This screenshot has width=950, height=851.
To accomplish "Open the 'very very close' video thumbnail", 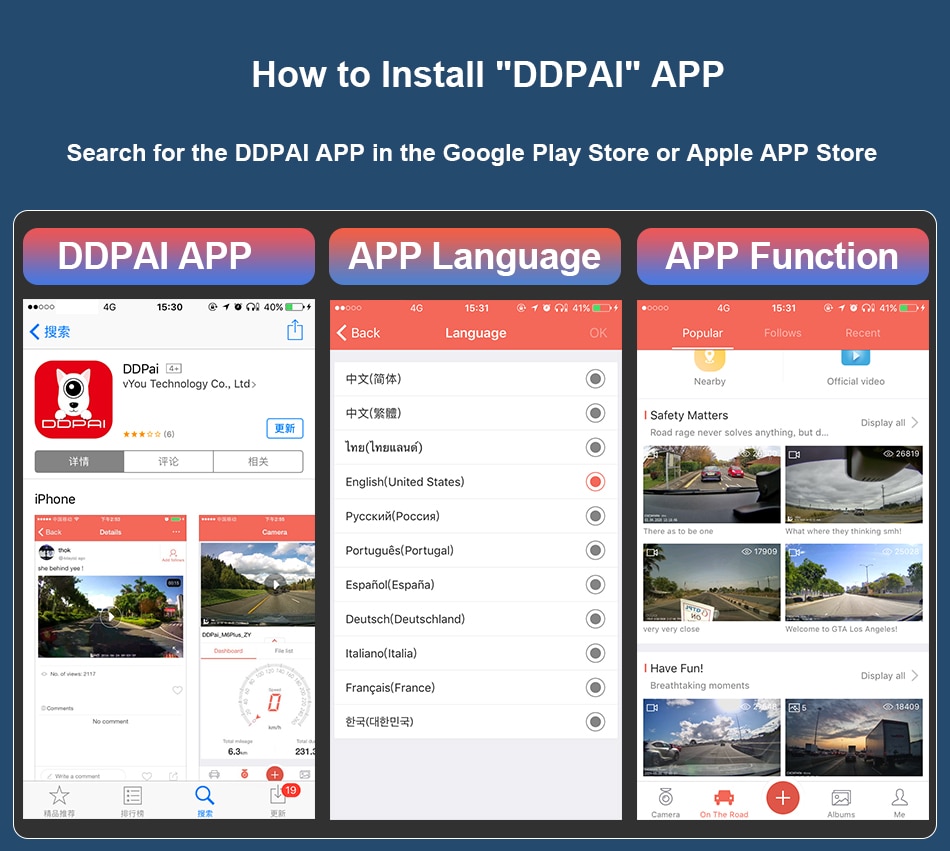I will [x=712, y=582].
